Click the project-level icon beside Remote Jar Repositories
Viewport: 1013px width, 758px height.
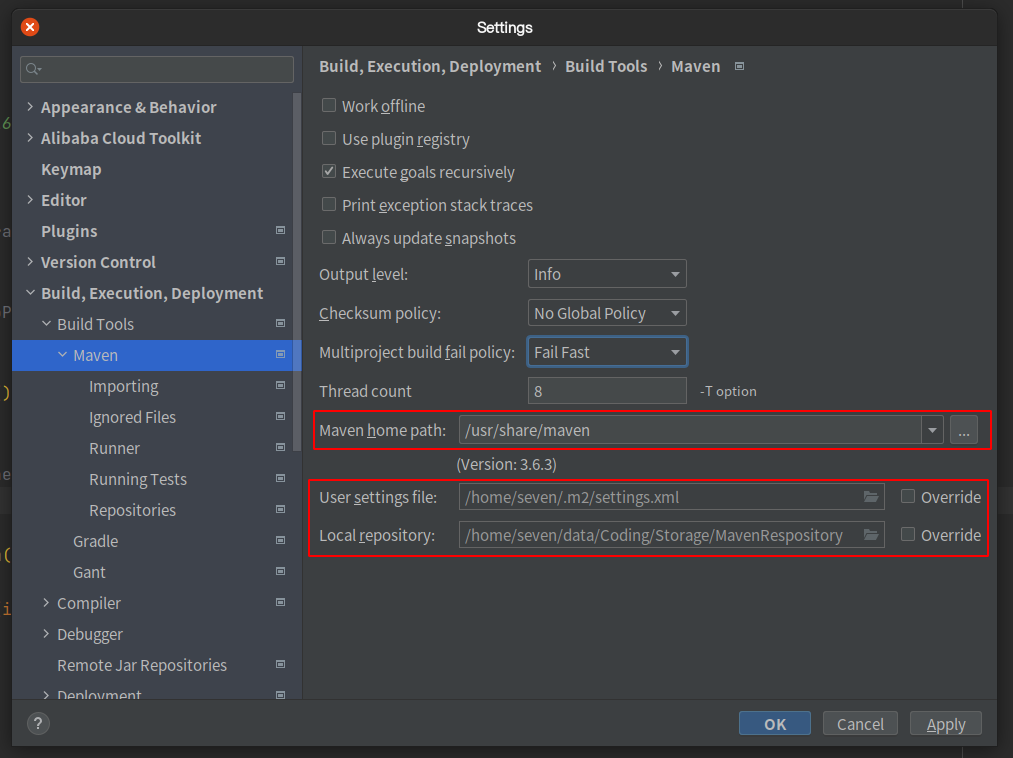point(280,665)
